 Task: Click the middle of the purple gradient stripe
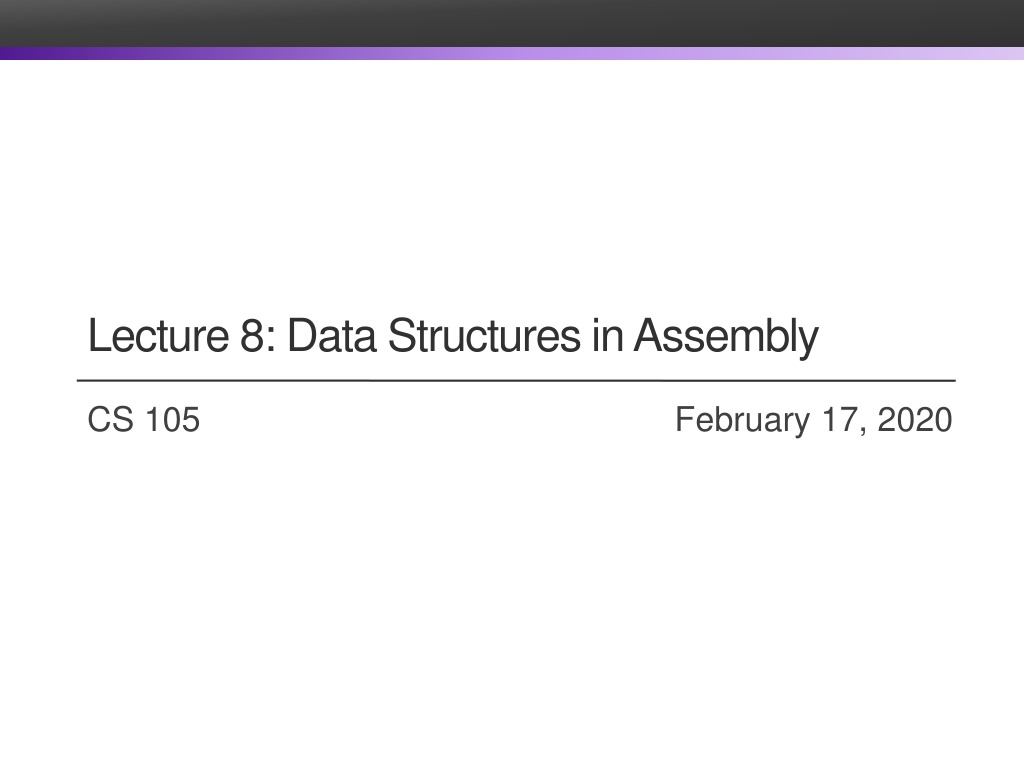pyautogui.click(x=512, y=54)
